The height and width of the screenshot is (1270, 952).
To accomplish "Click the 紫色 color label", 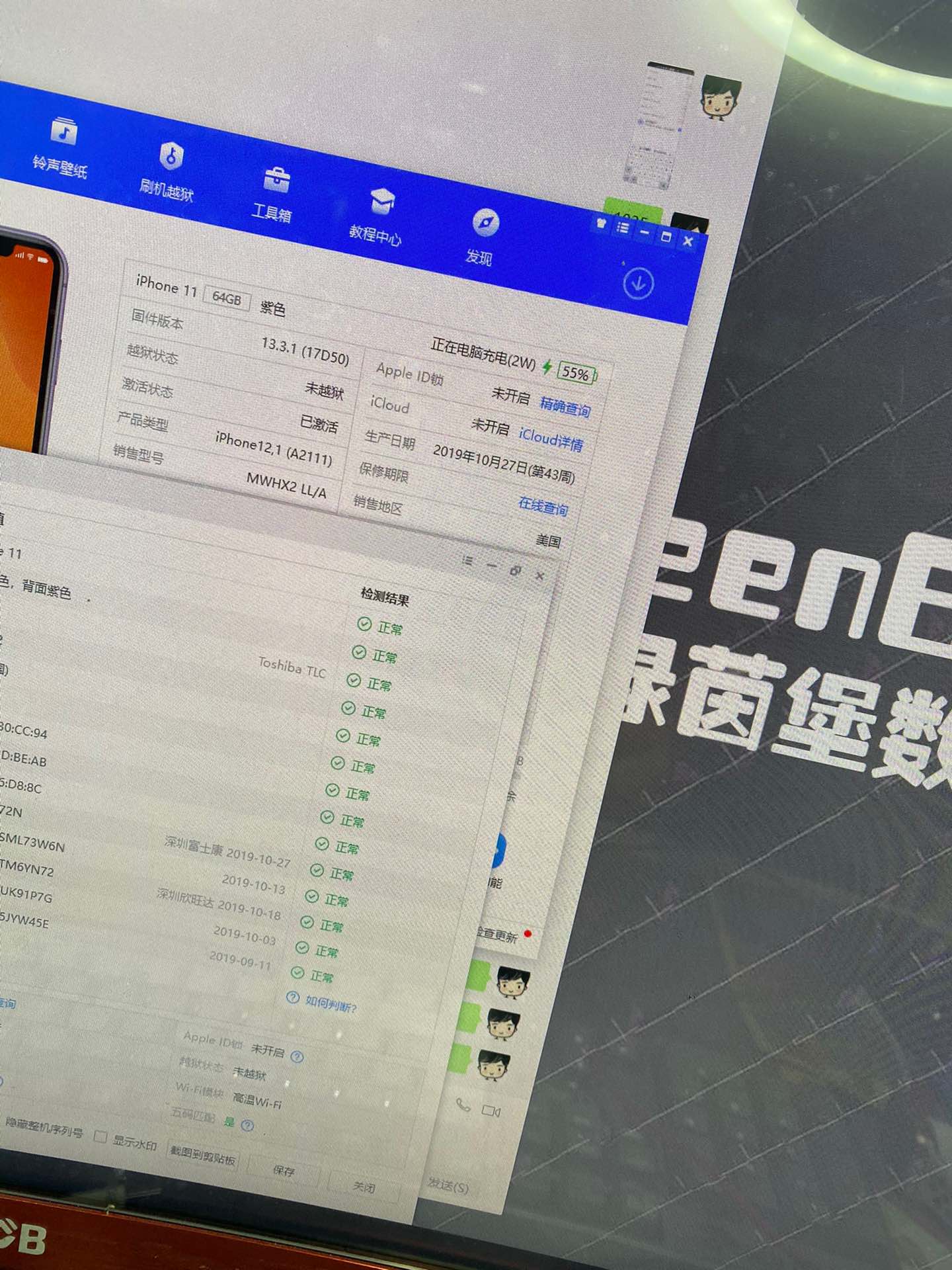I will 272,309.
